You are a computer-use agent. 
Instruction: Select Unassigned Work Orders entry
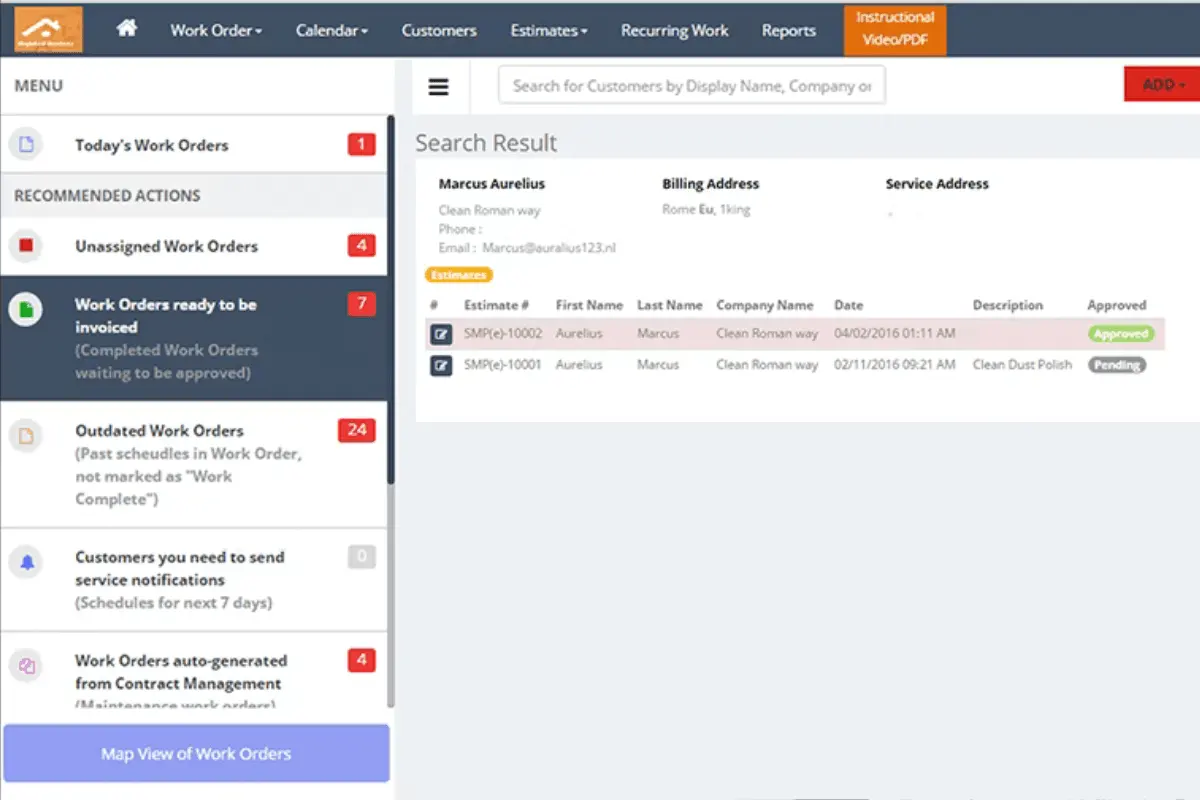click(x=194, y=246)
